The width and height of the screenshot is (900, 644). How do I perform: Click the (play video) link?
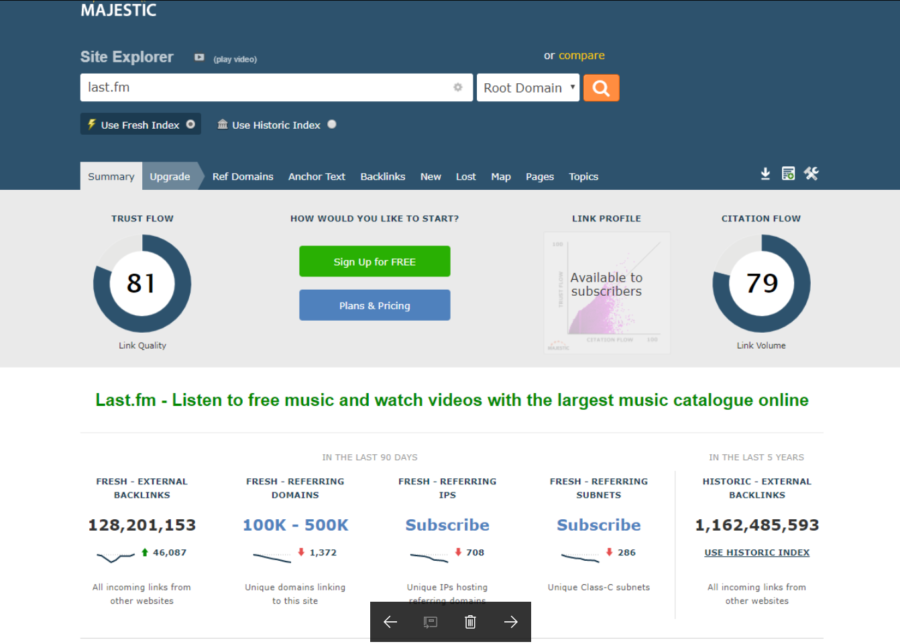click(x=235, y=59)
